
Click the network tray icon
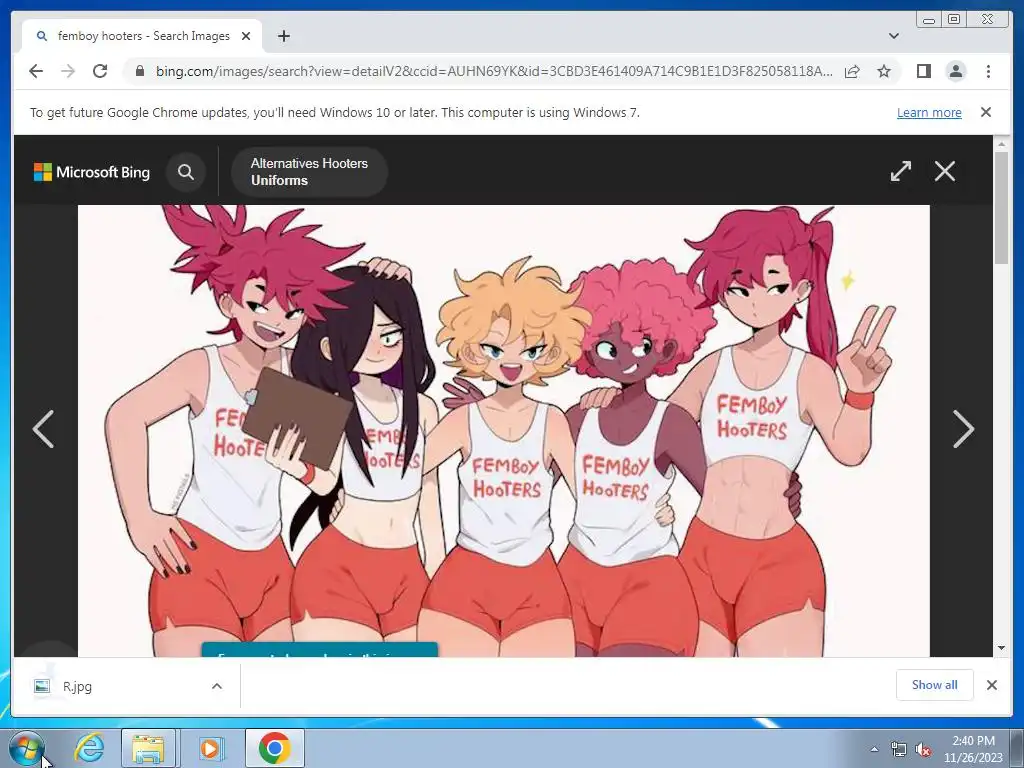899,750
